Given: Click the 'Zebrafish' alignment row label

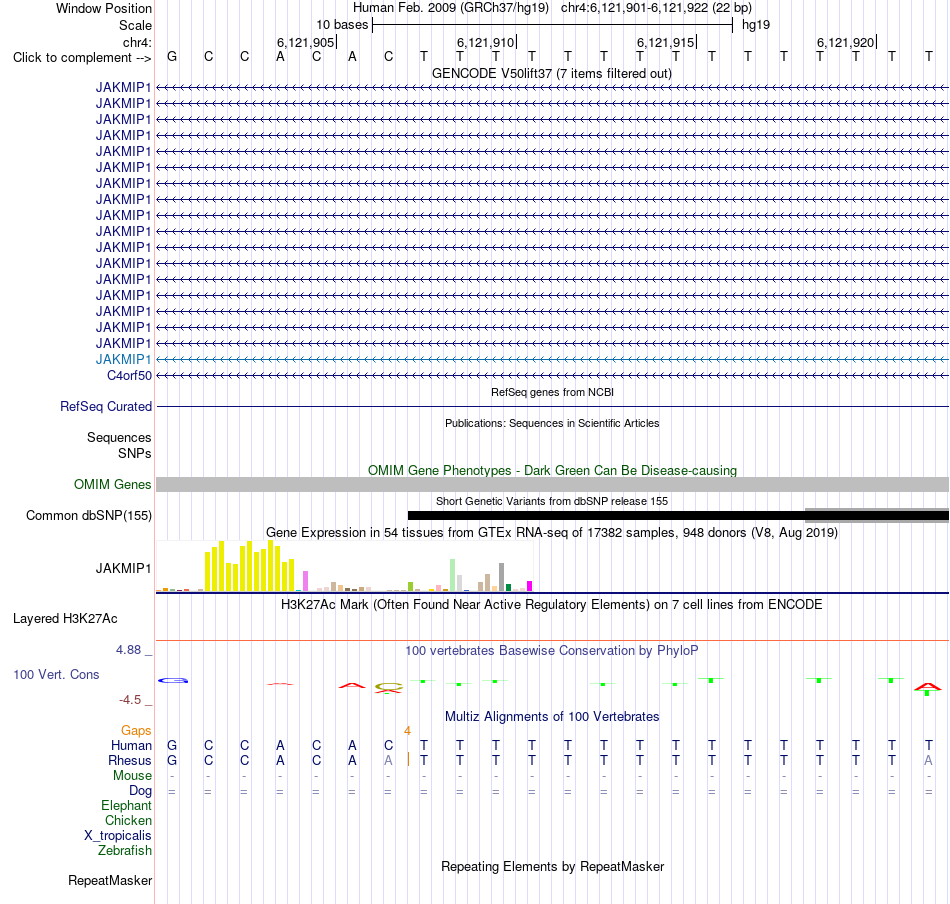Looking at the screenshot, I should (x=125, y=851).
